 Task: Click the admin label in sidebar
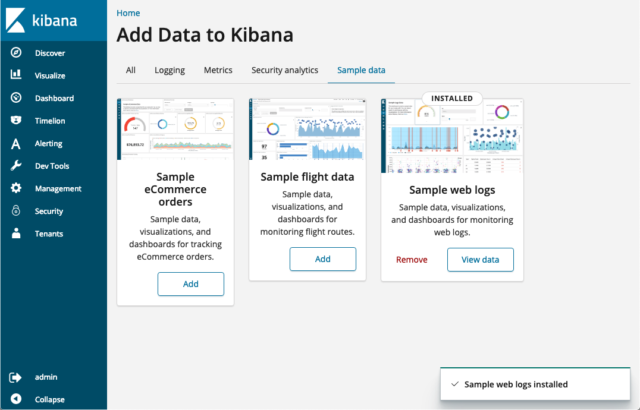[x=46, y=377]
